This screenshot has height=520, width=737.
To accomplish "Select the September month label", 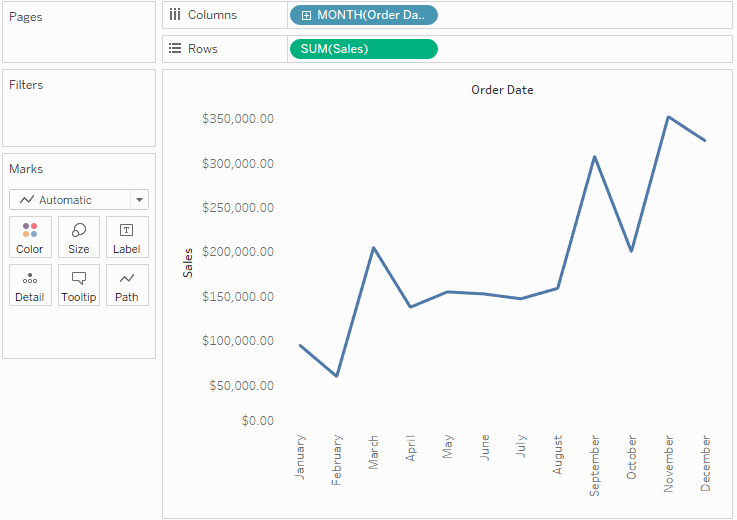I will coord(595,465).
